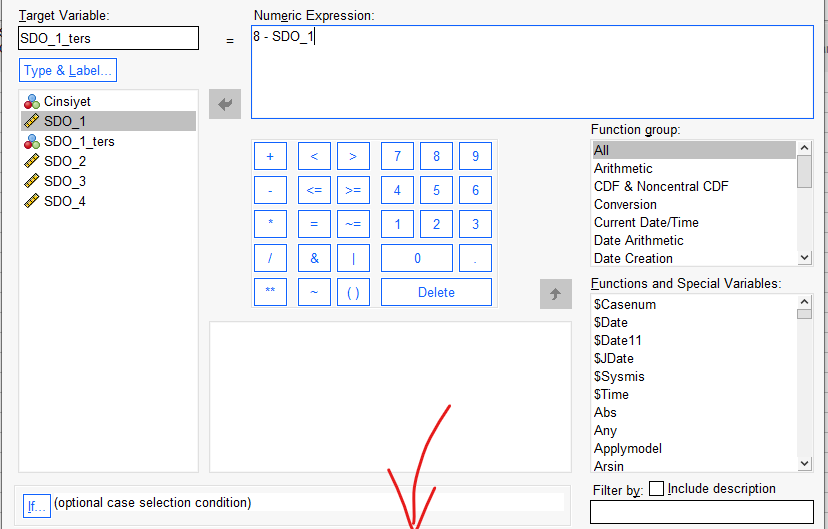
Task: Click the ampersand AND key
Action: point(314,258)
